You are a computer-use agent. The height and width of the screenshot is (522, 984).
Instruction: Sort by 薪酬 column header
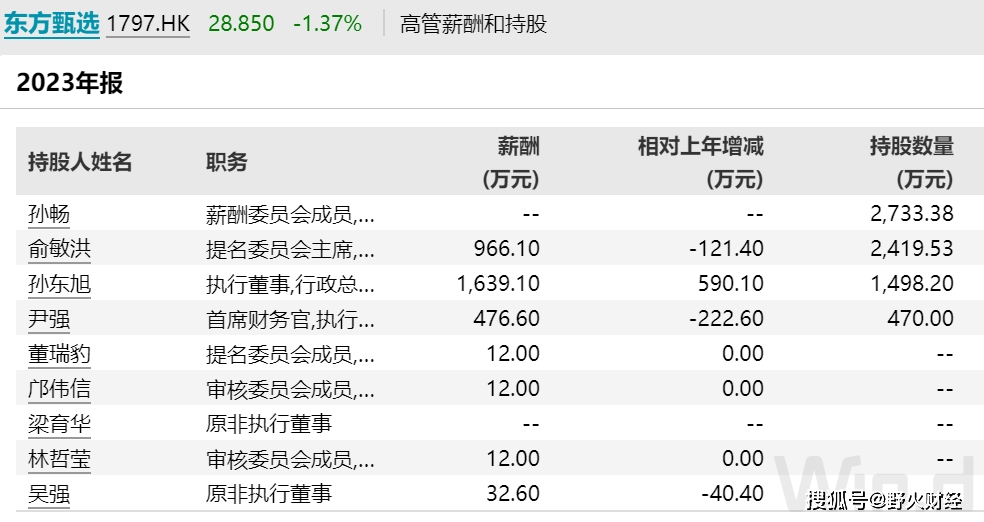click(518, 148)
